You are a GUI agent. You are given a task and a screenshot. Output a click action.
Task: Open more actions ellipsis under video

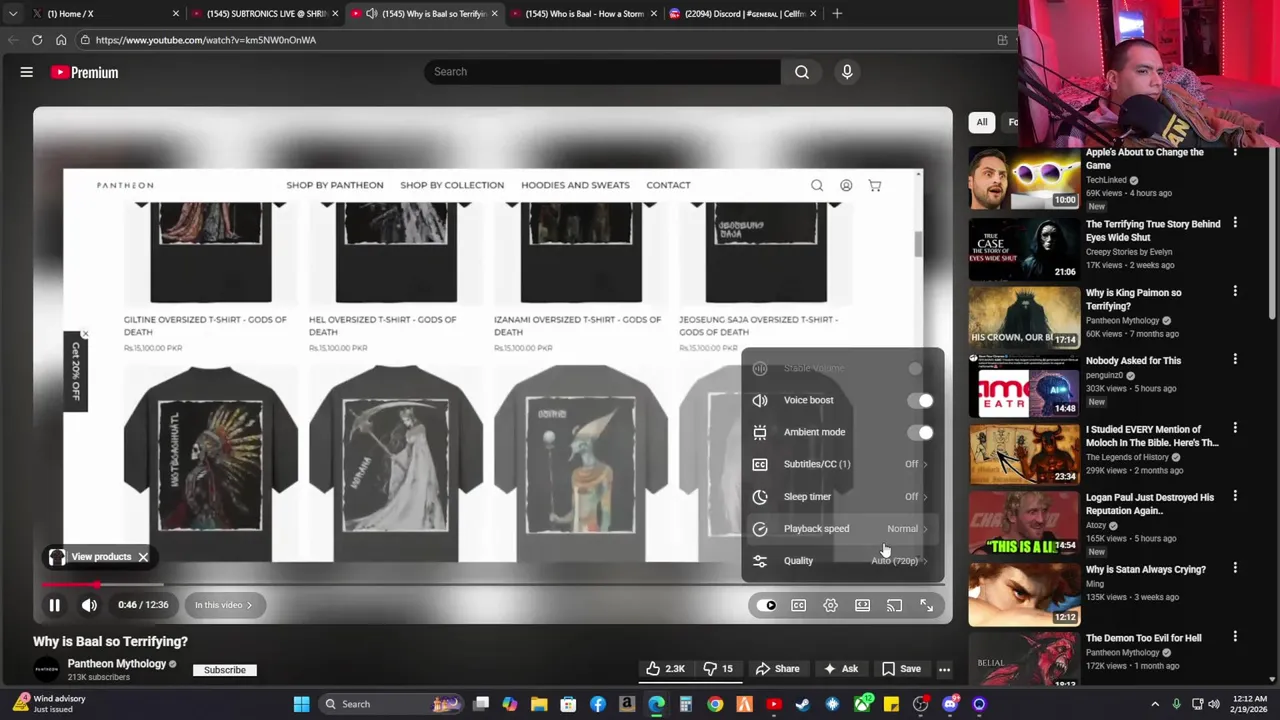click(x=944, y=669)
